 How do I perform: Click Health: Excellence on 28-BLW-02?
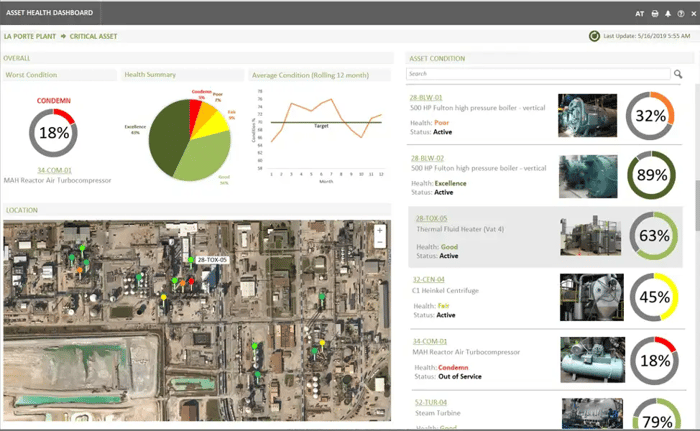[438, 183]
